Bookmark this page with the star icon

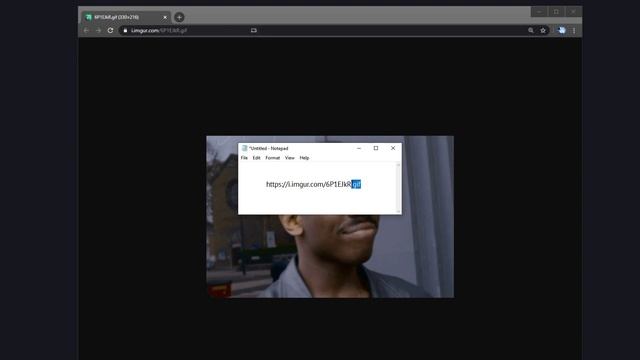[x=543, y=30]
